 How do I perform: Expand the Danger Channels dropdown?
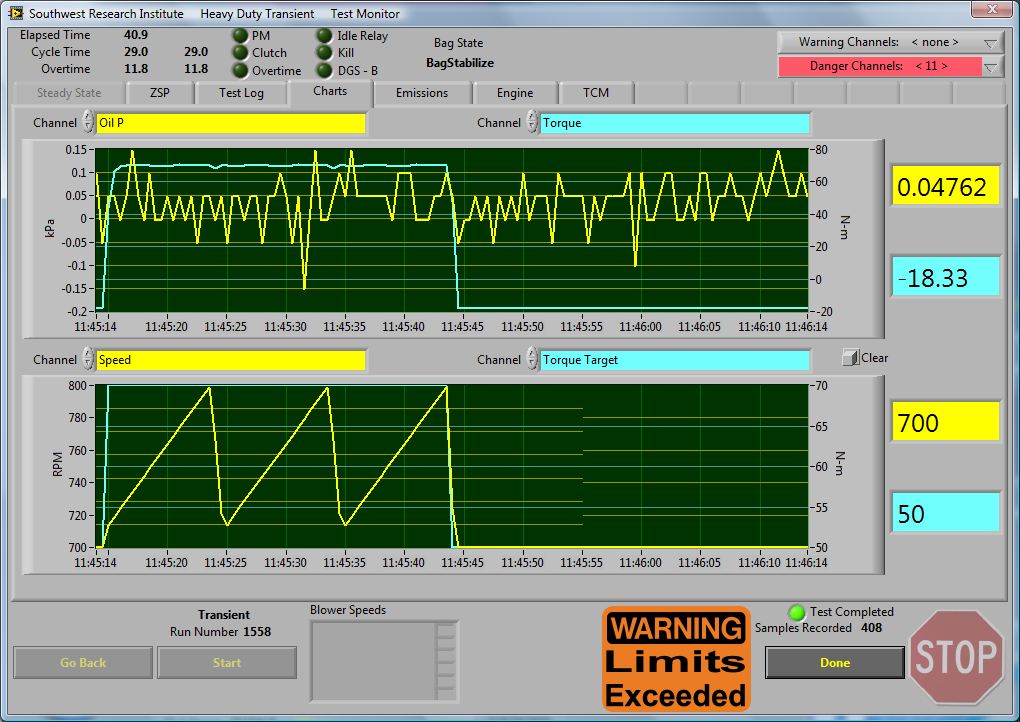990,66
